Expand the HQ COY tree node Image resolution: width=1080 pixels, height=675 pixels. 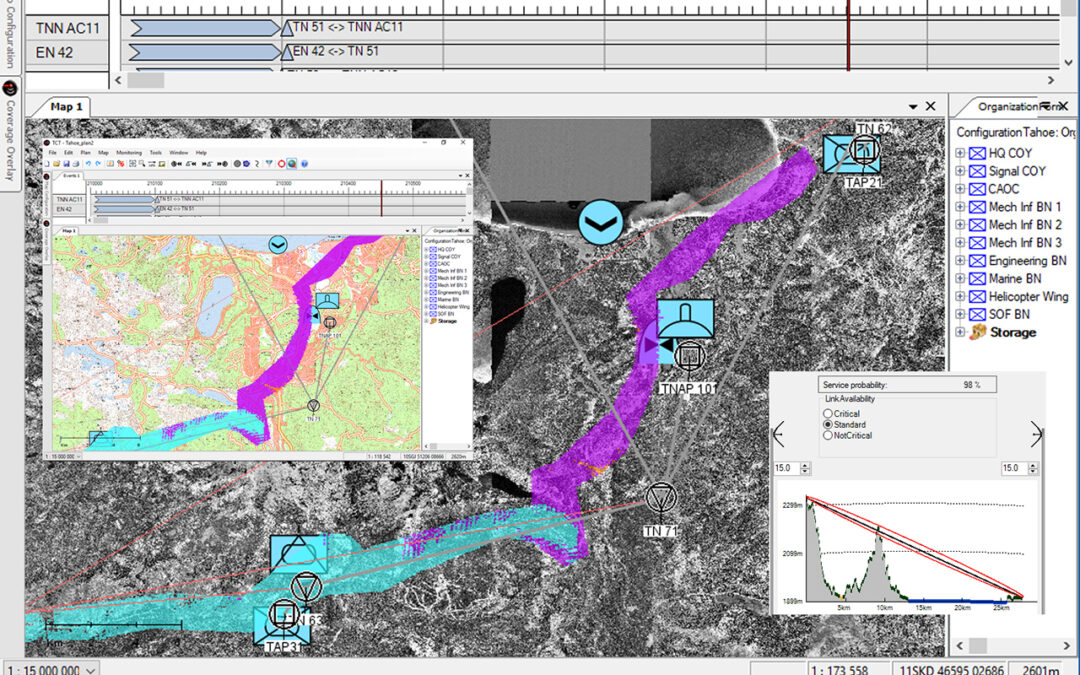[960, 153]
